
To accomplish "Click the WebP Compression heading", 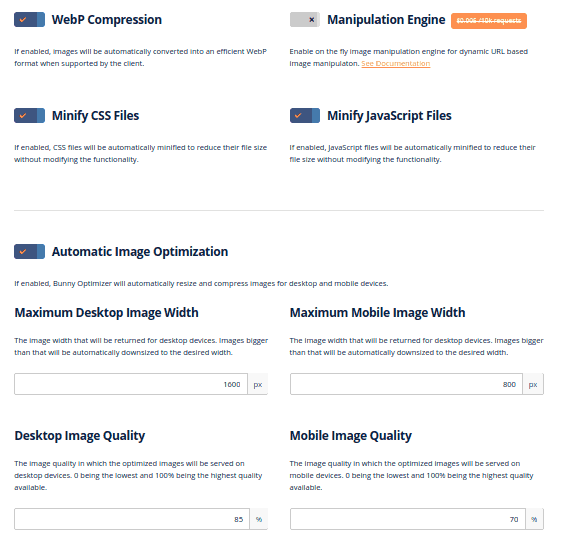I will click(x=107, y=20).
